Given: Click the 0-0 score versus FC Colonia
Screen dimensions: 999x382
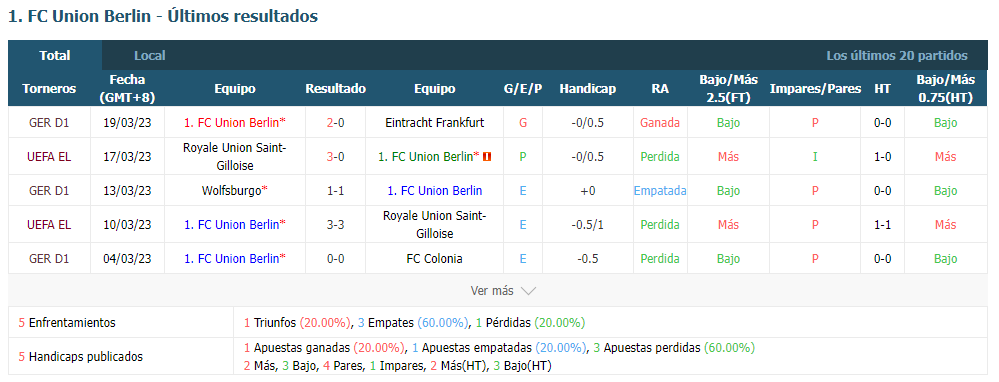Looking at the screenshot, I should coord(335,258).
